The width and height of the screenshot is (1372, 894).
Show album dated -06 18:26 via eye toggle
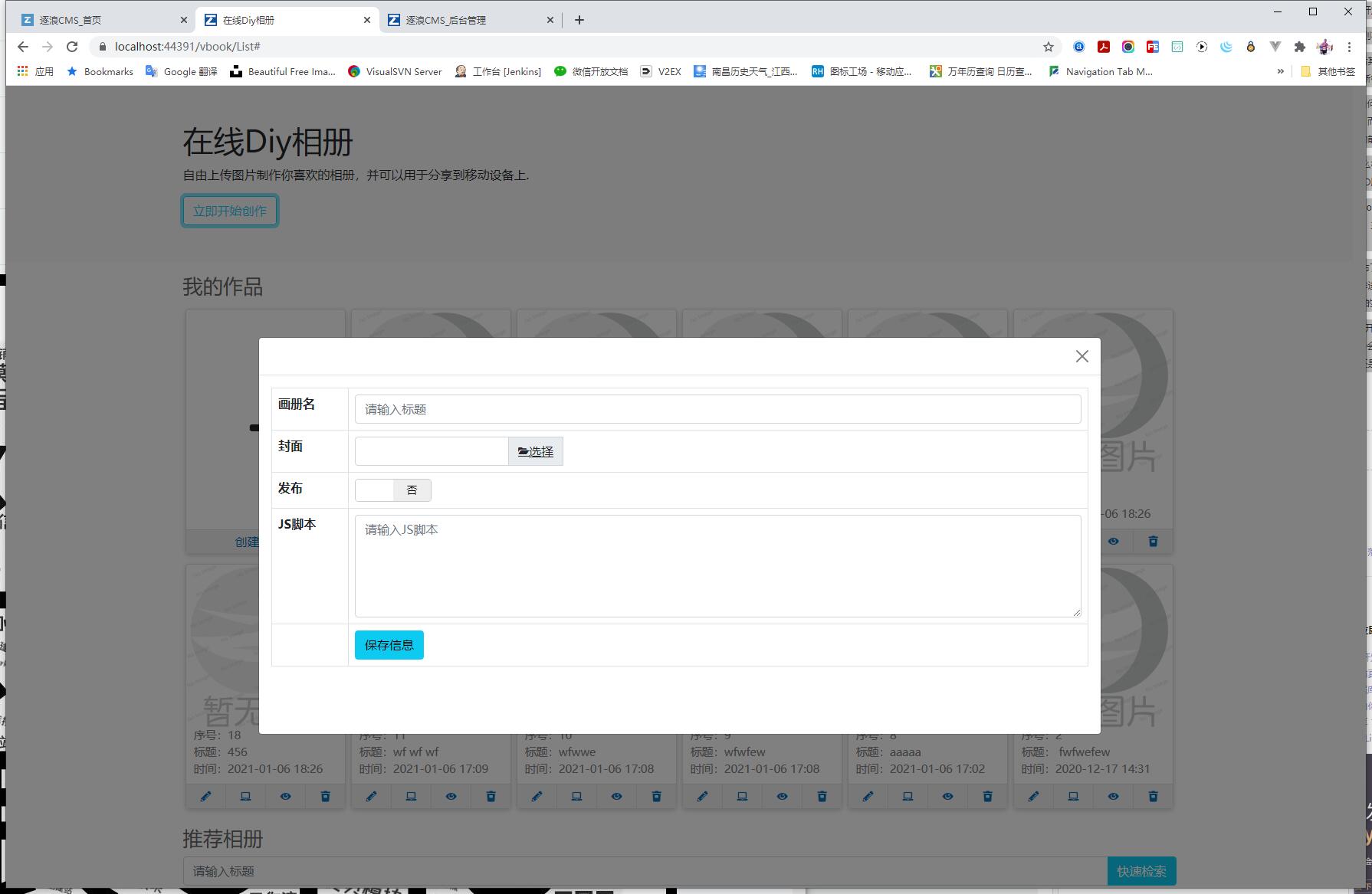(x=1114, y=541)
